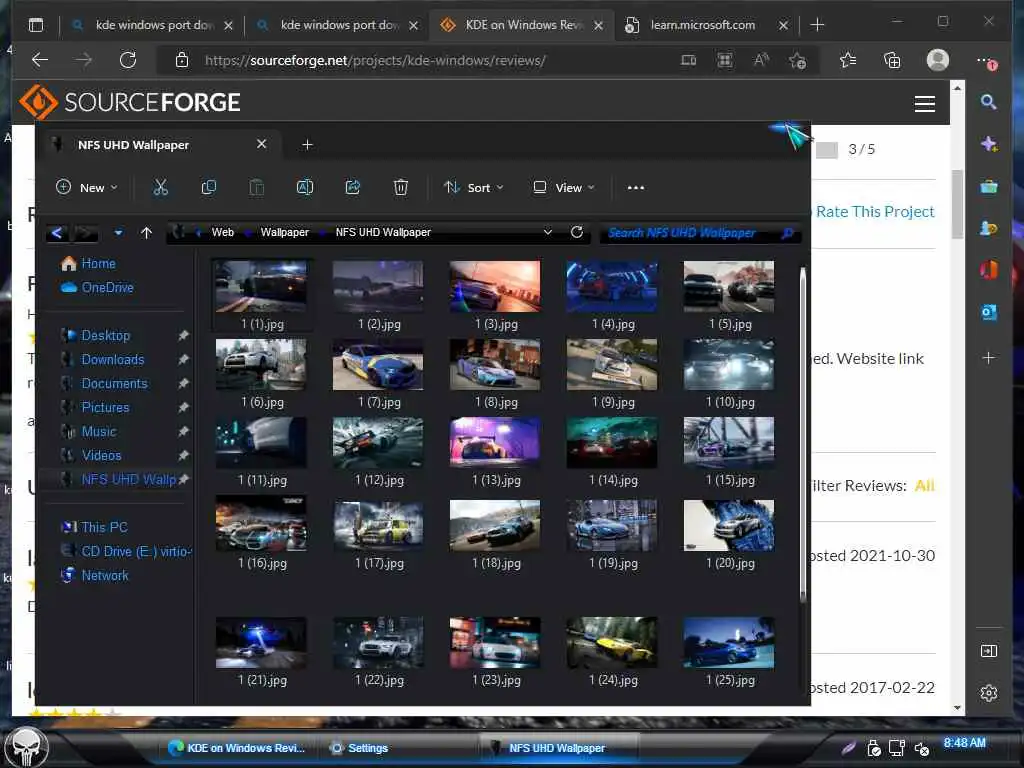Open the Sort dropdown in Explorer
This screenshot has width=1024, height=768.
[474, 187]
